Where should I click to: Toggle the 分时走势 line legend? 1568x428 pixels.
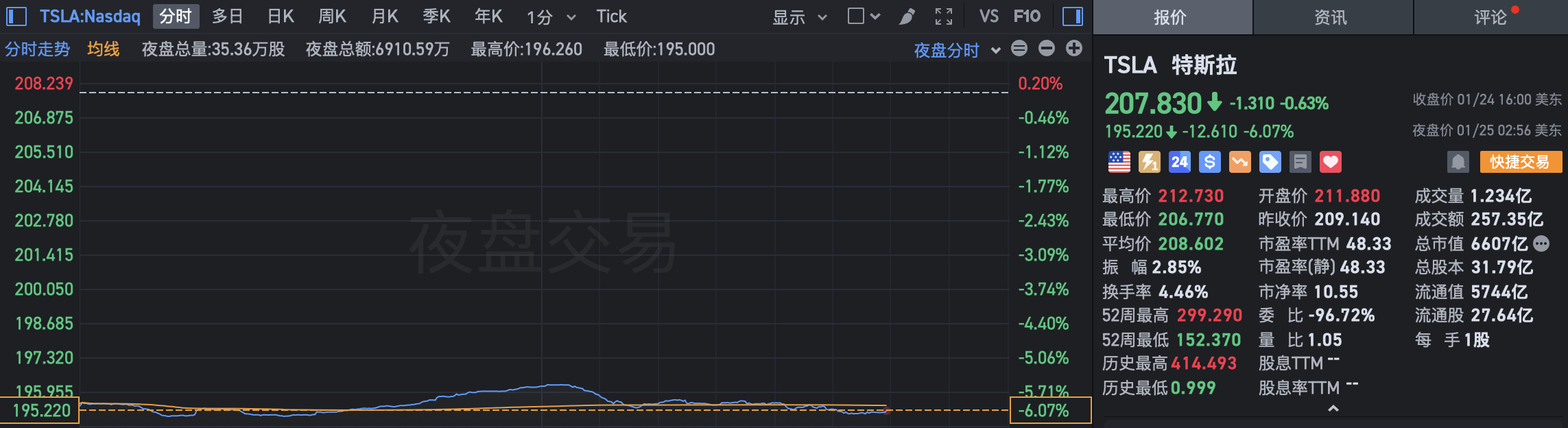(38, 49)
